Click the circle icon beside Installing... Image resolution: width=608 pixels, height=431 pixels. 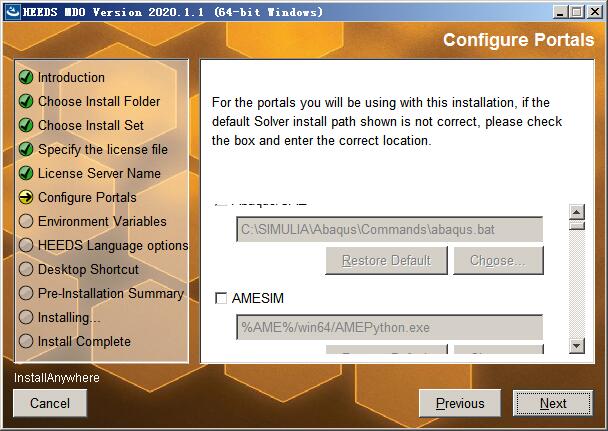(x=26, y=317)
